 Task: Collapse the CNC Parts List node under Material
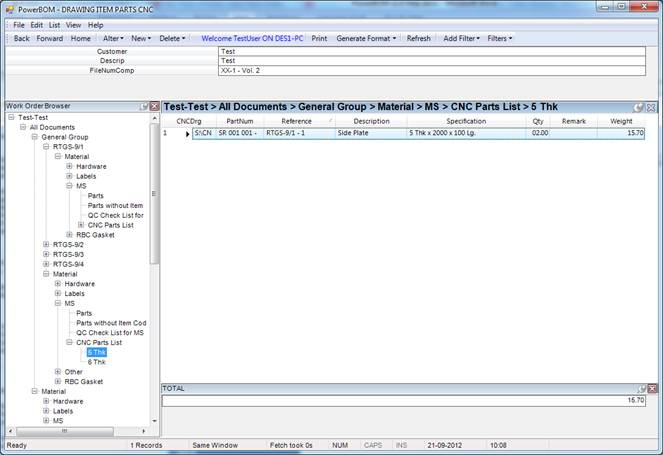(x=69, y=342)
